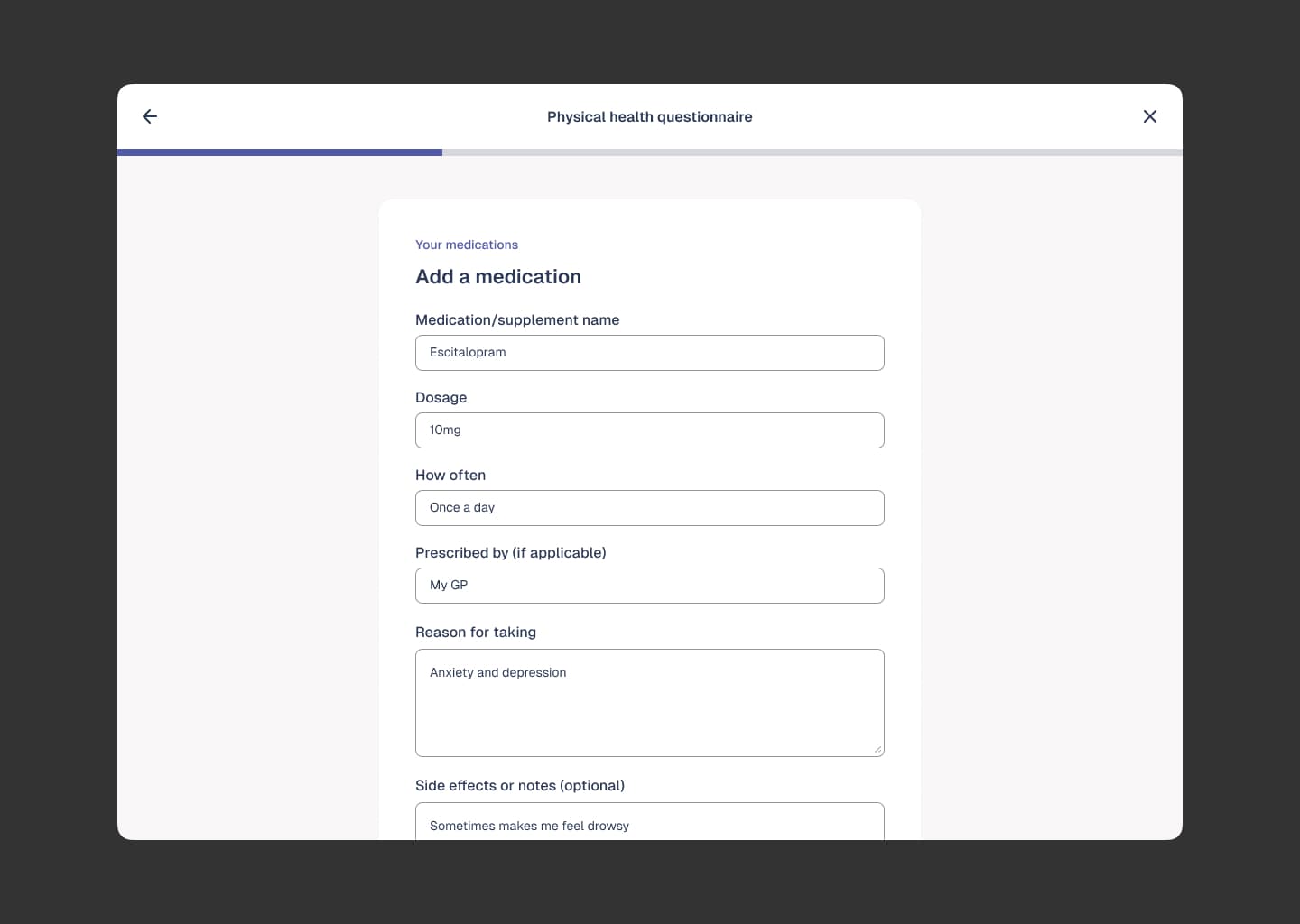
Task: Click the Physical health questionnaire title
Action: tap(649, 116)
